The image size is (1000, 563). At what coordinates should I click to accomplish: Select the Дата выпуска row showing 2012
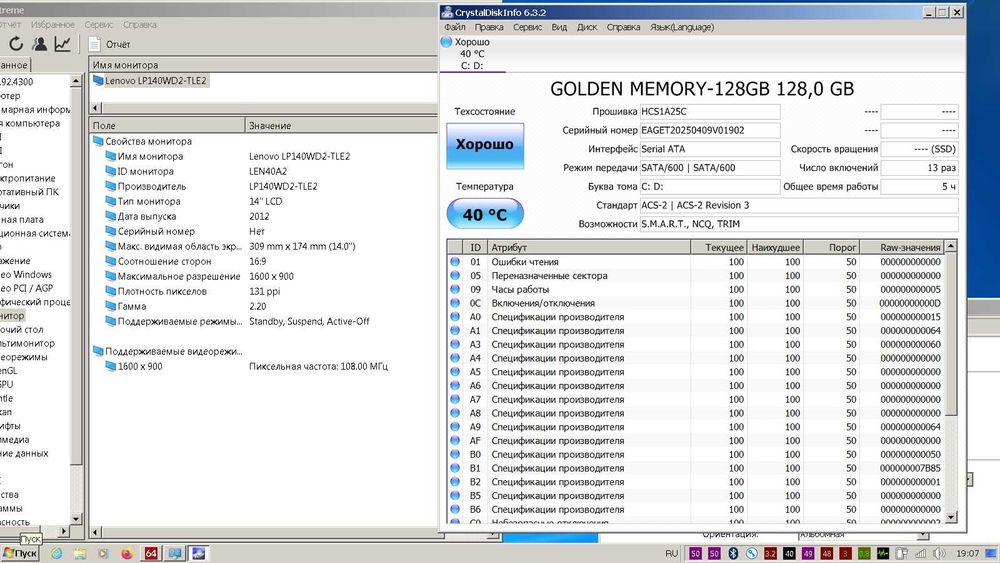[263, 216]
